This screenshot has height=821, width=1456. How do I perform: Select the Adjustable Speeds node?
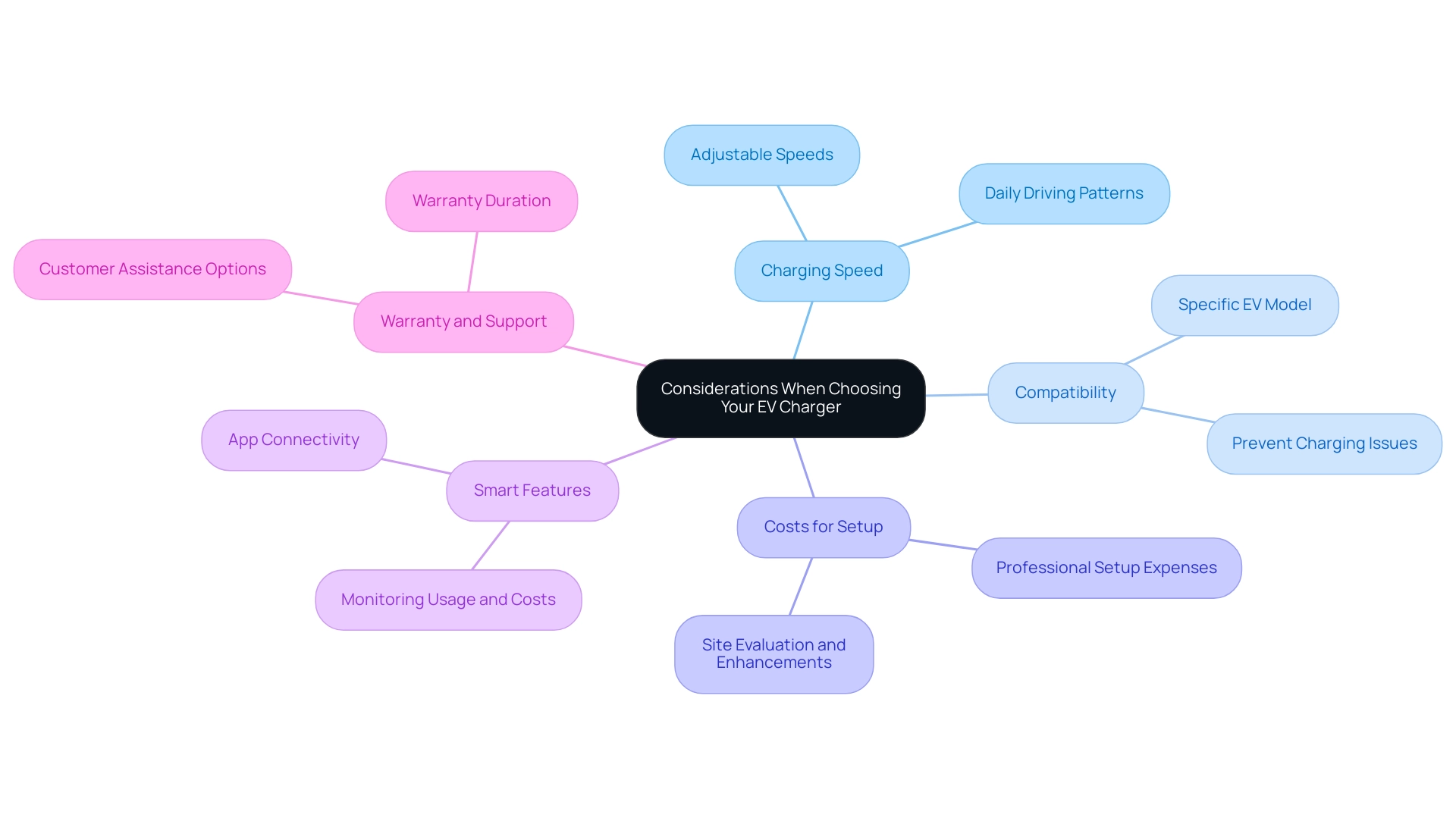pos(761,153)
